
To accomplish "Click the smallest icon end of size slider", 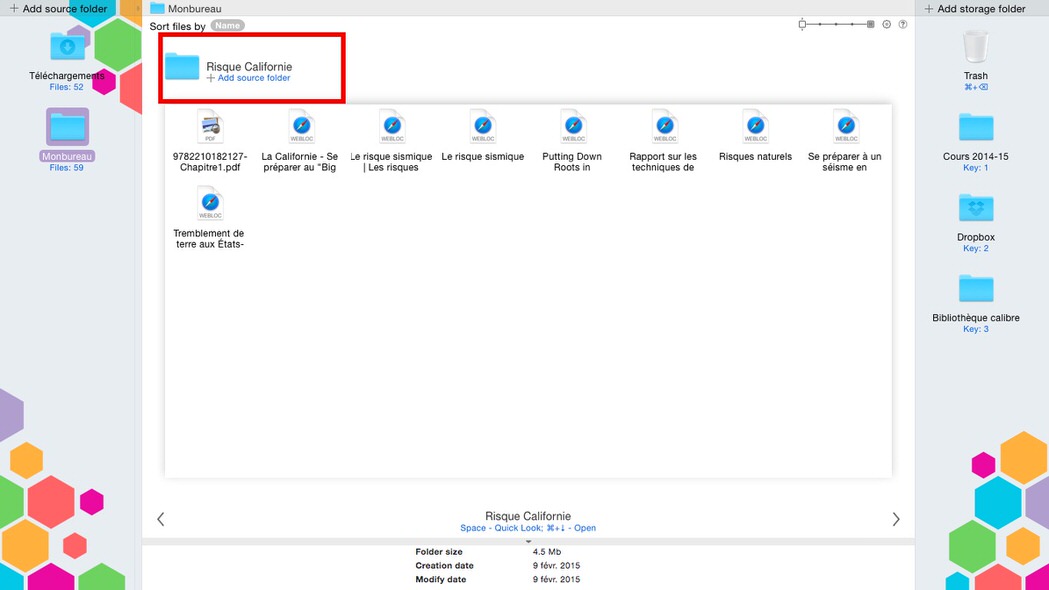I will 802,24.
